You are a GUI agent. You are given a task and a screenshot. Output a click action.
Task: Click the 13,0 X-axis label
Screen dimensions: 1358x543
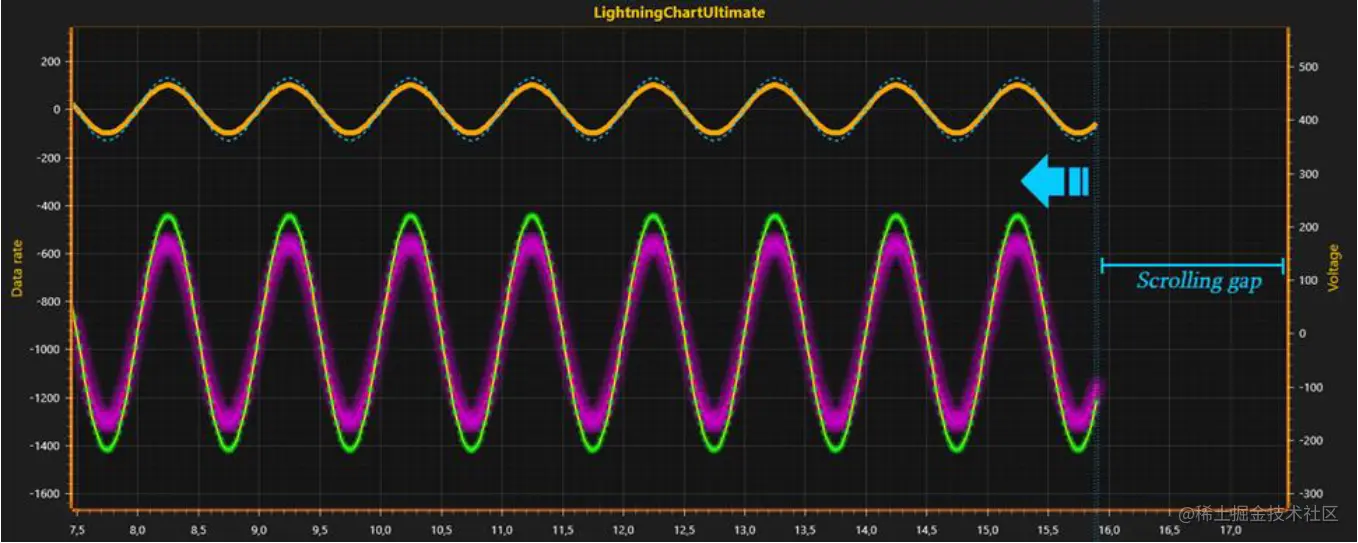pyautogui.click(x=745, y=529)
